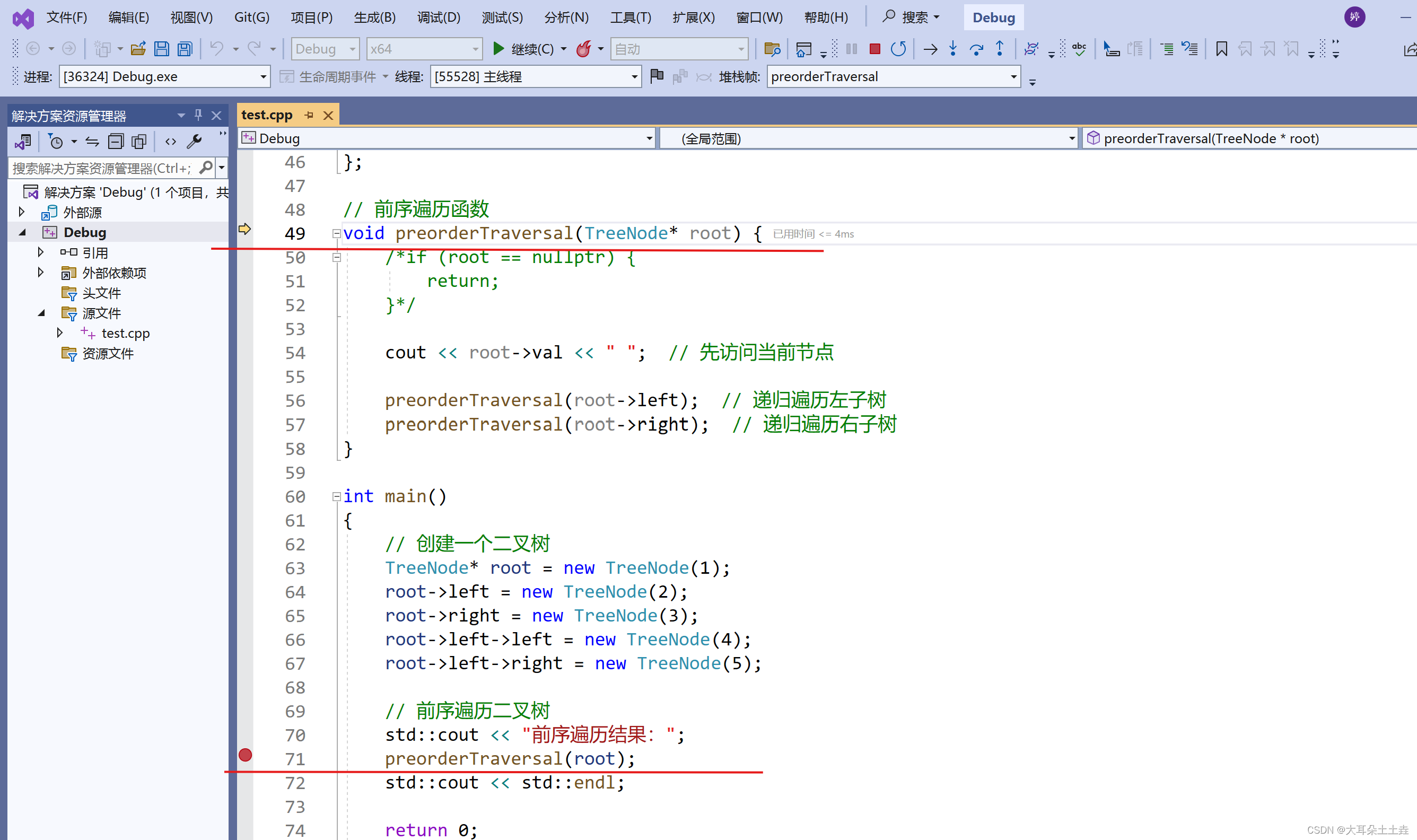This screenshot has width=1417, height=840.
Task: Open the project dropdown above the editor
Action: (447, 139)
